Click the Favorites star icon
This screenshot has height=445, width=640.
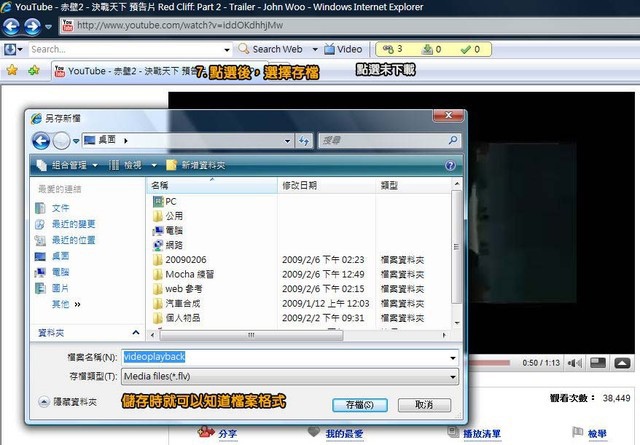pos(12,70)
